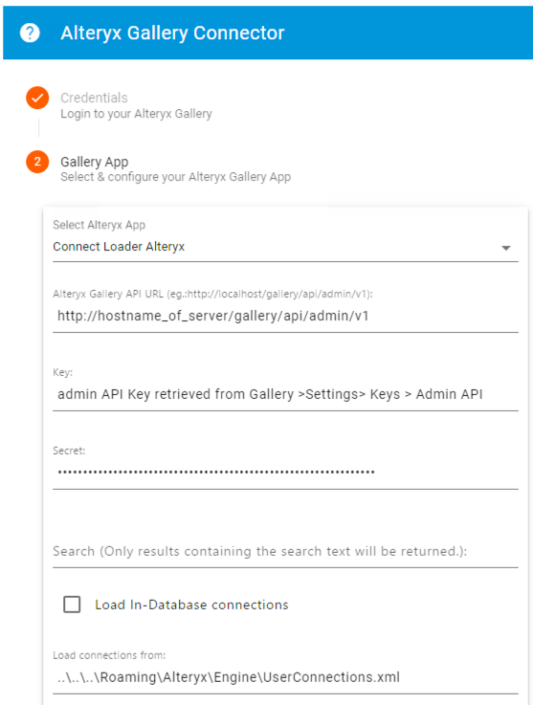The height and width of the screenshot is (705, 533).
Task: Edit the Load connections from path field
Action: tap(285, 677)
